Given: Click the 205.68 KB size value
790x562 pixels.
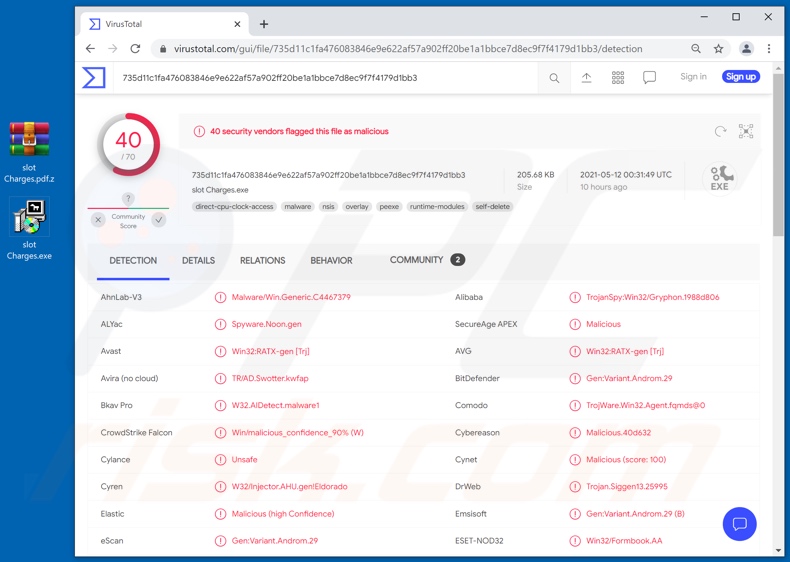Looking at the screenshot, I should (x=535, y=175).
